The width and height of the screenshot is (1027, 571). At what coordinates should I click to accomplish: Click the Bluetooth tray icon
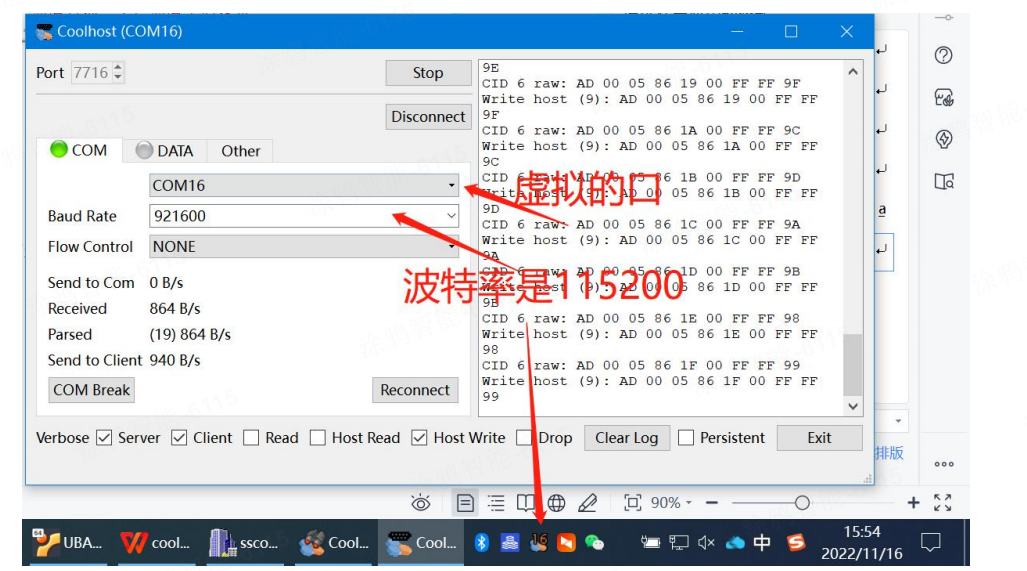pyautogui.click(x=481, y=542)
